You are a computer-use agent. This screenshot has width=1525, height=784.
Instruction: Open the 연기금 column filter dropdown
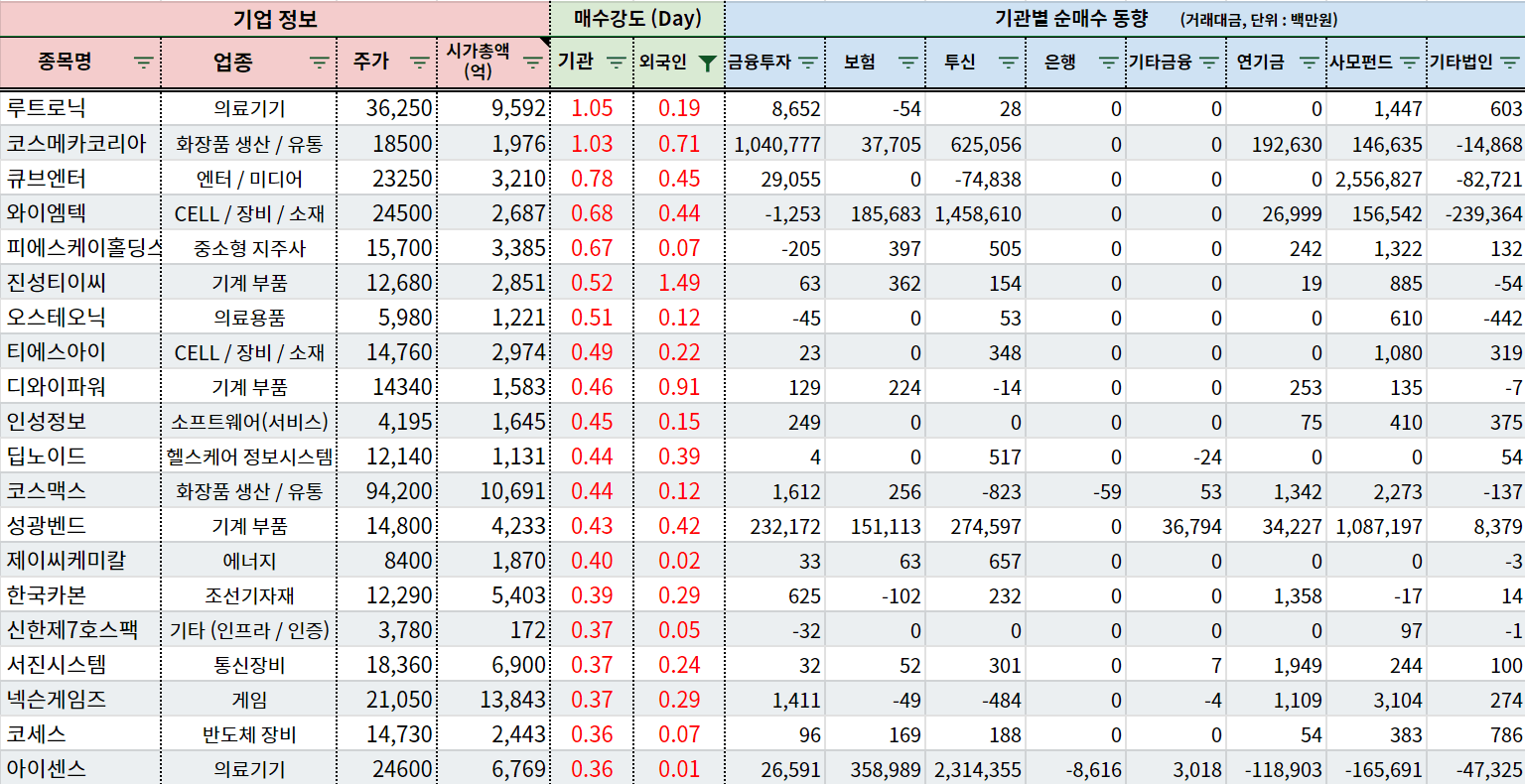pos(1310,63)
